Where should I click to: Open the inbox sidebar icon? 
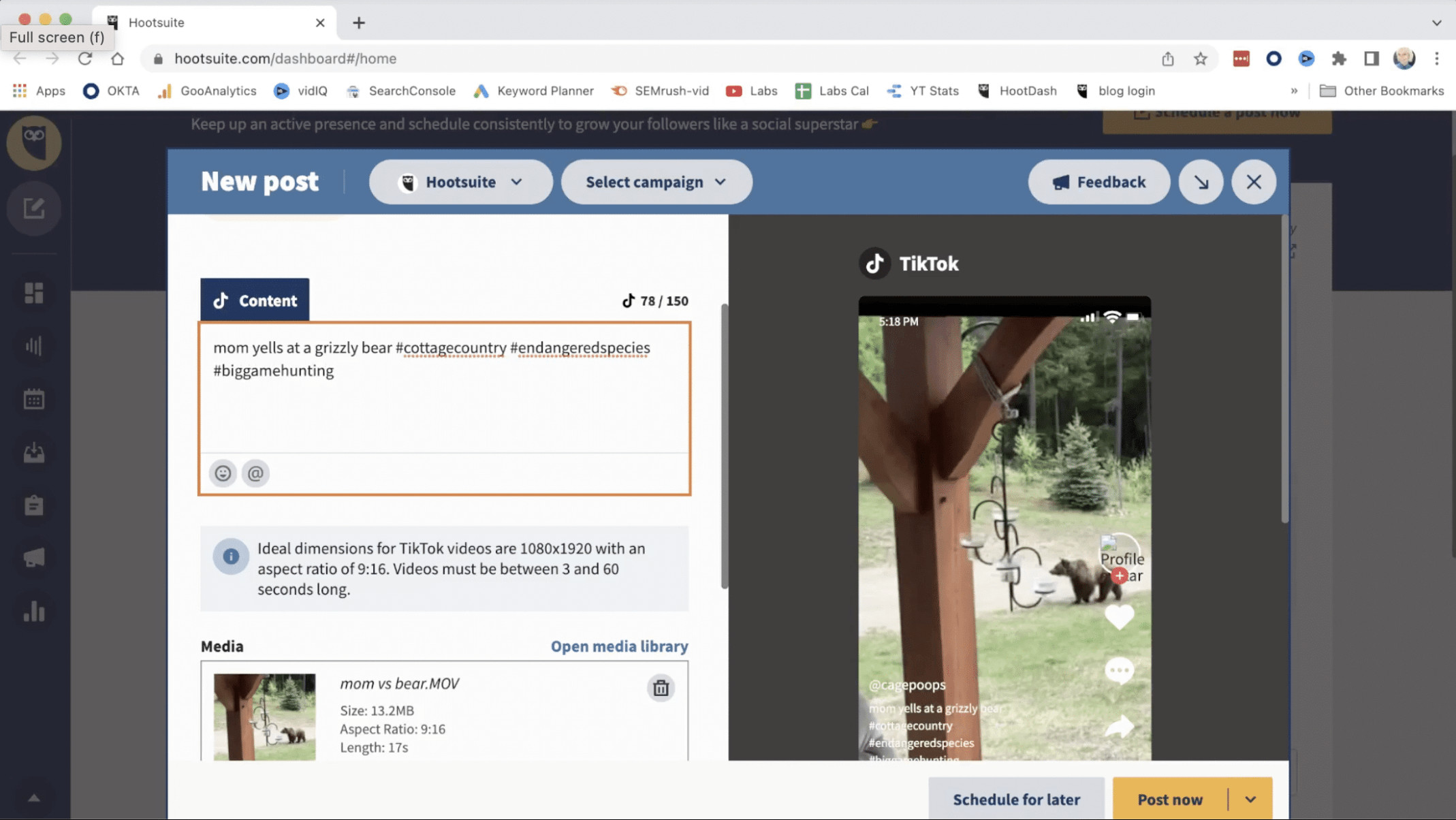pyautogui.click(x=34, y=452)
